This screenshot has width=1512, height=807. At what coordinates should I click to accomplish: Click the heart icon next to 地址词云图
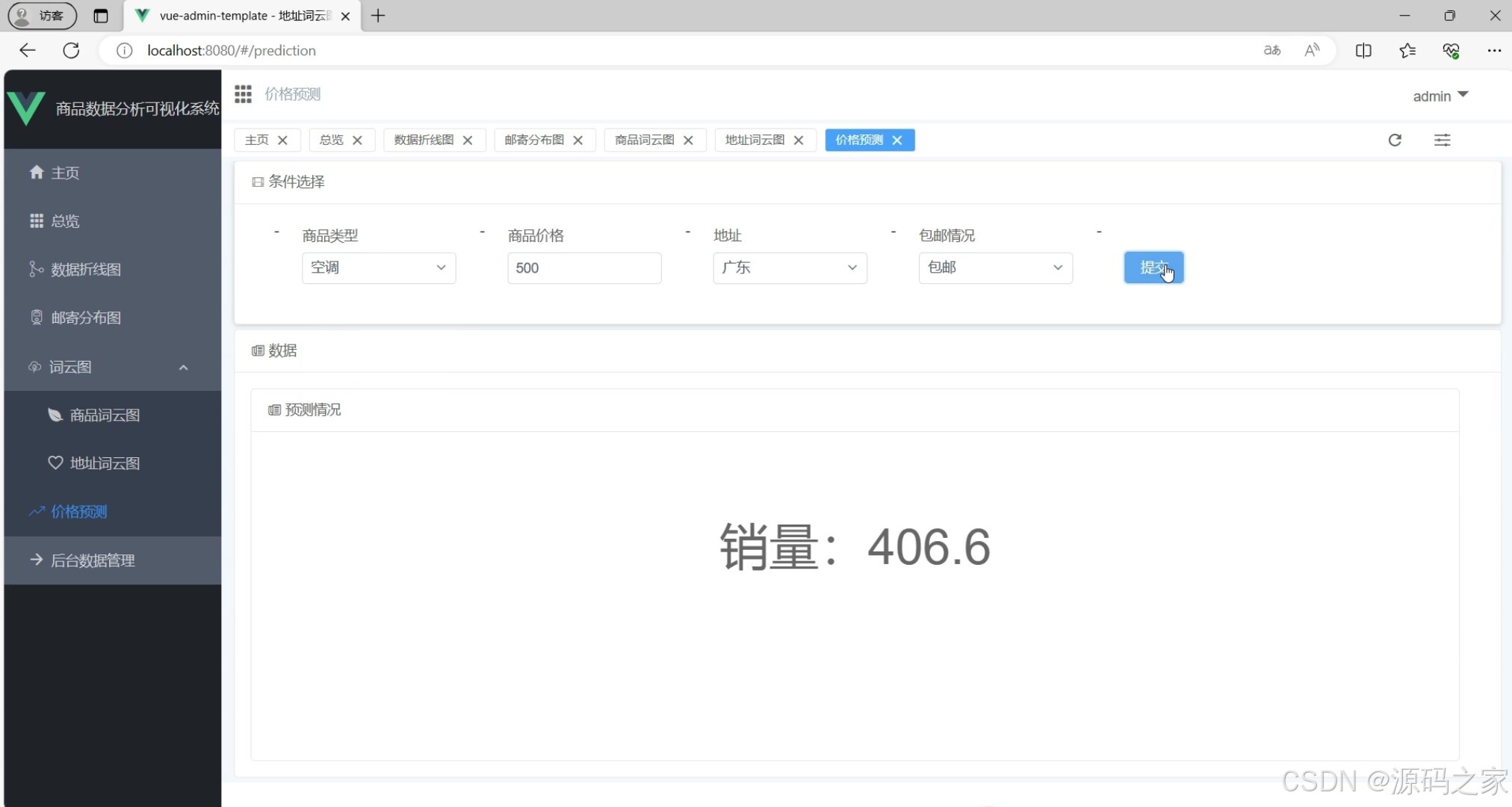click(x=55, y=463)
